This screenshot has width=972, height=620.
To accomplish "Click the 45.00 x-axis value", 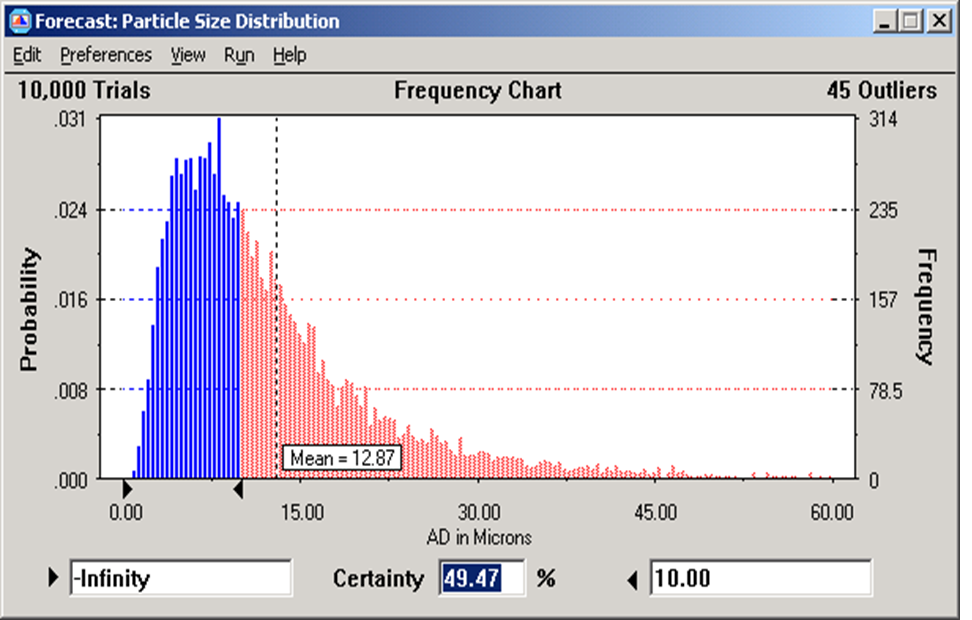I will point(655,513).
